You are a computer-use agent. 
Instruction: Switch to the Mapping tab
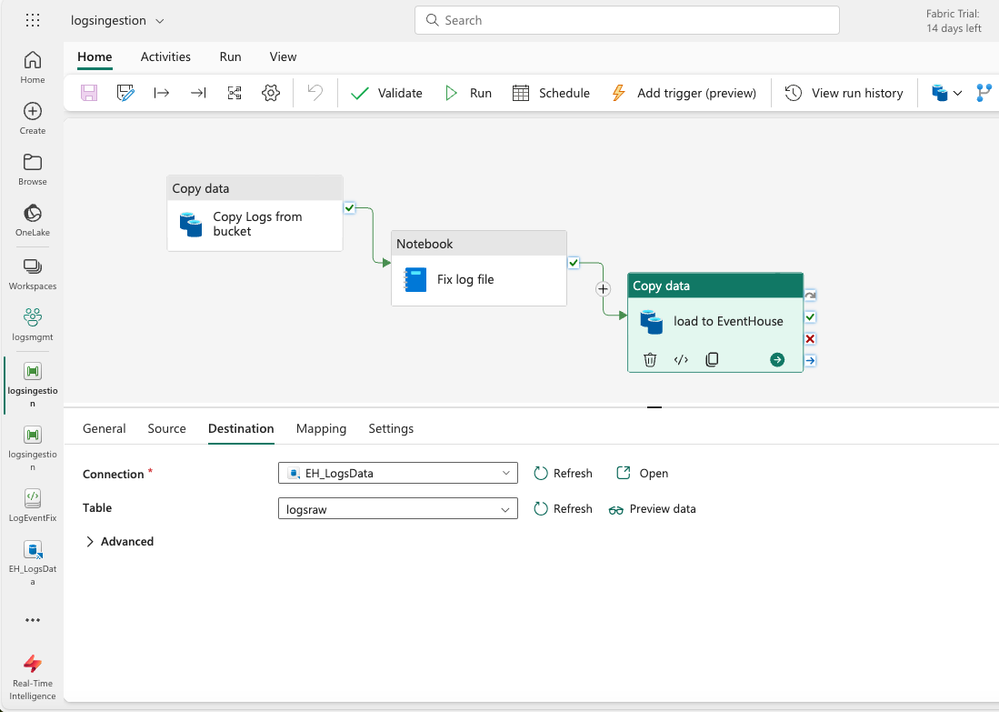click(x=321, y=429)
